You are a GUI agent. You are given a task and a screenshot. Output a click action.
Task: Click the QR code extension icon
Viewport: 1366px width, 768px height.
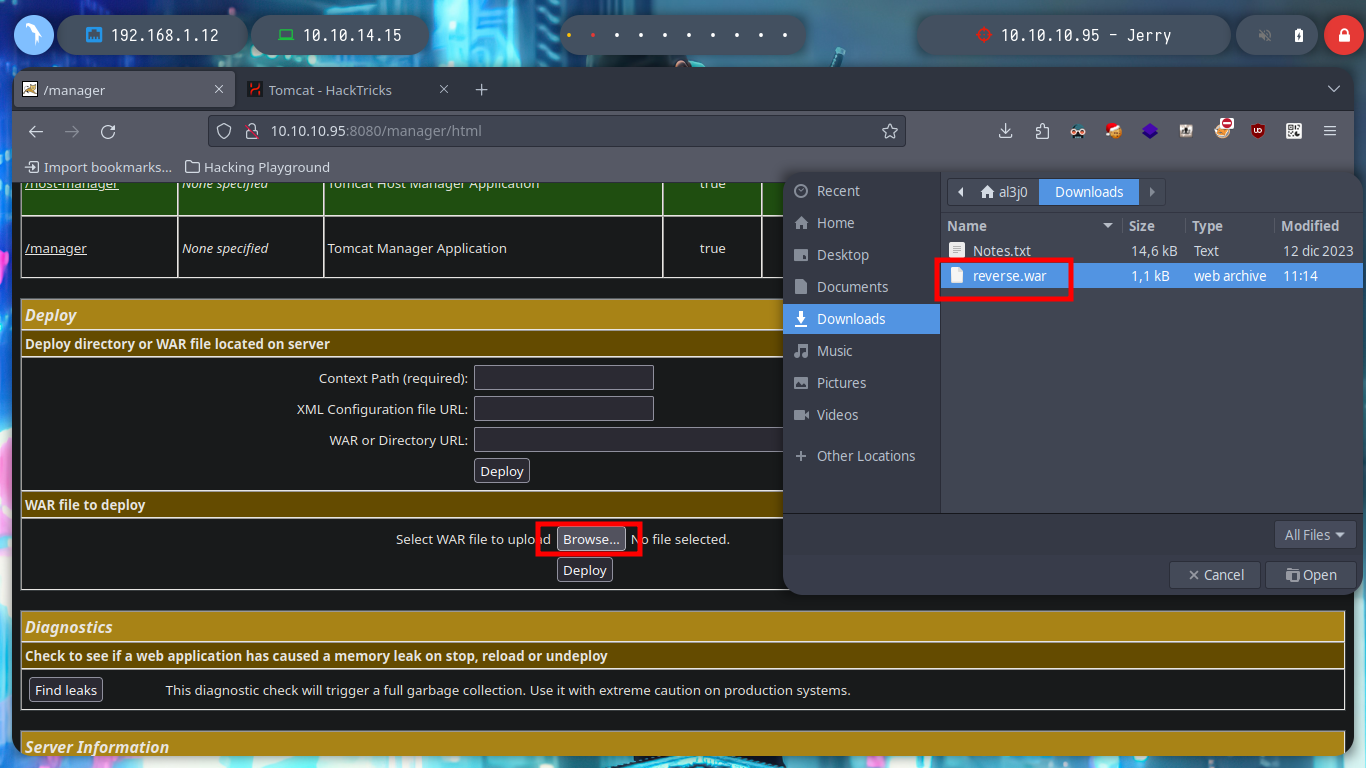[1294, 131]
